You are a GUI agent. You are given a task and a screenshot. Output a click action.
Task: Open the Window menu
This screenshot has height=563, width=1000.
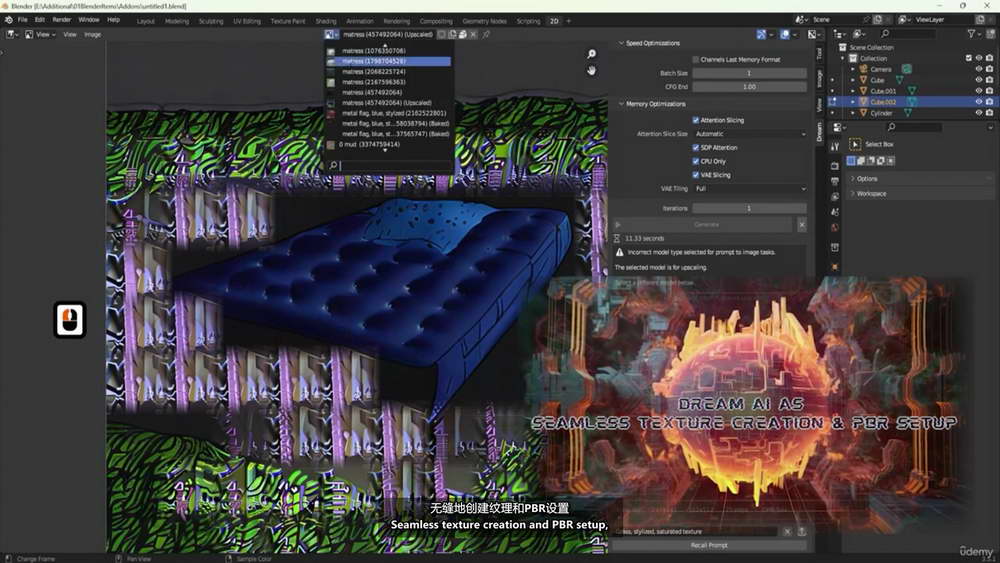(x=89, y=20)
